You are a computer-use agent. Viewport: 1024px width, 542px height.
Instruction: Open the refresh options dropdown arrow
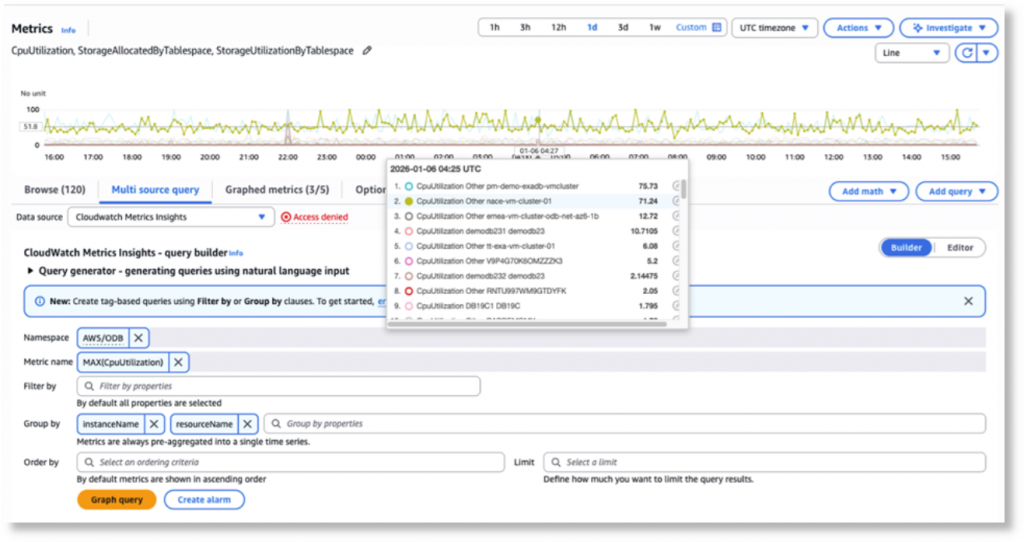987,53
